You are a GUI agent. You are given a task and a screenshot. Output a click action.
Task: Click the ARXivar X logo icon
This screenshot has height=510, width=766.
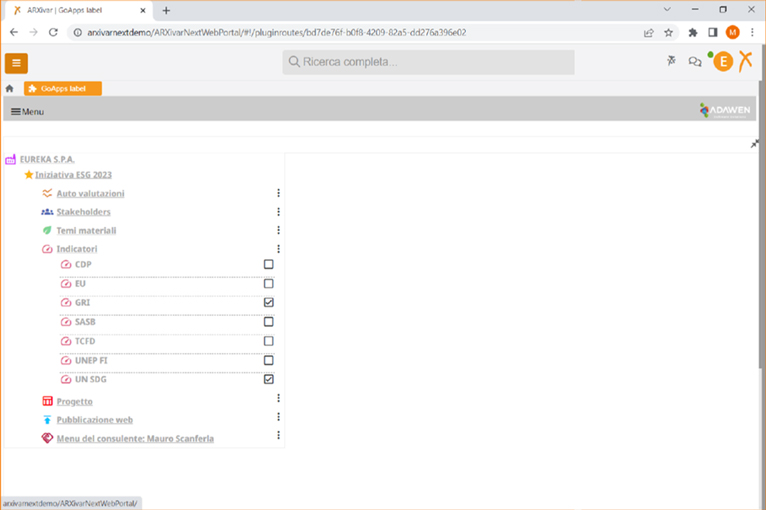[x=745, y=61]
